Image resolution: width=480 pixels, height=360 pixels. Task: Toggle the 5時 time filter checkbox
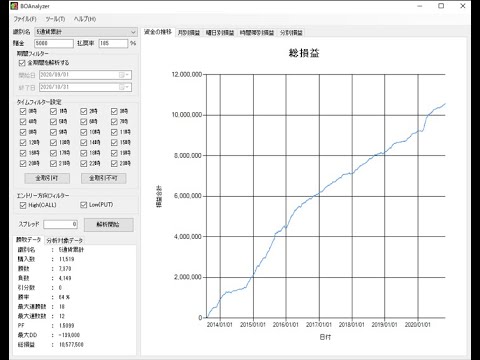(53, 122)
